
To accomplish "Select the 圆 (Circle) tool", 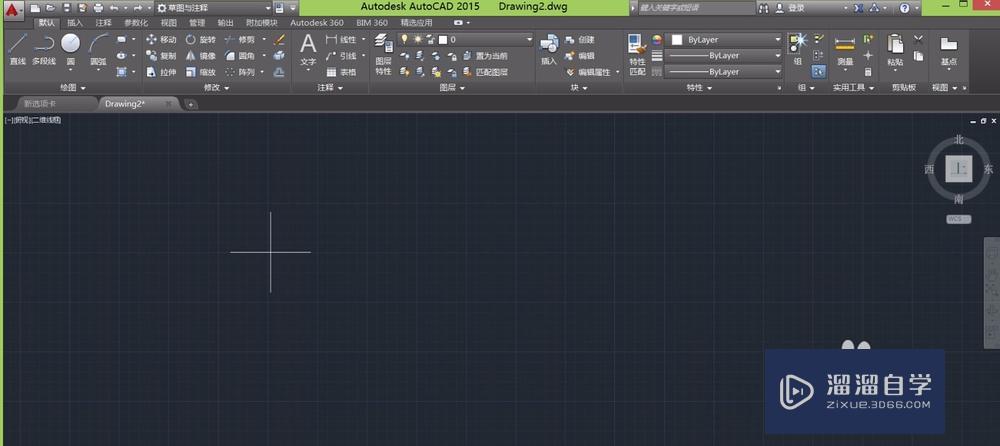I will pyautogui.click(x=71, y=50).
